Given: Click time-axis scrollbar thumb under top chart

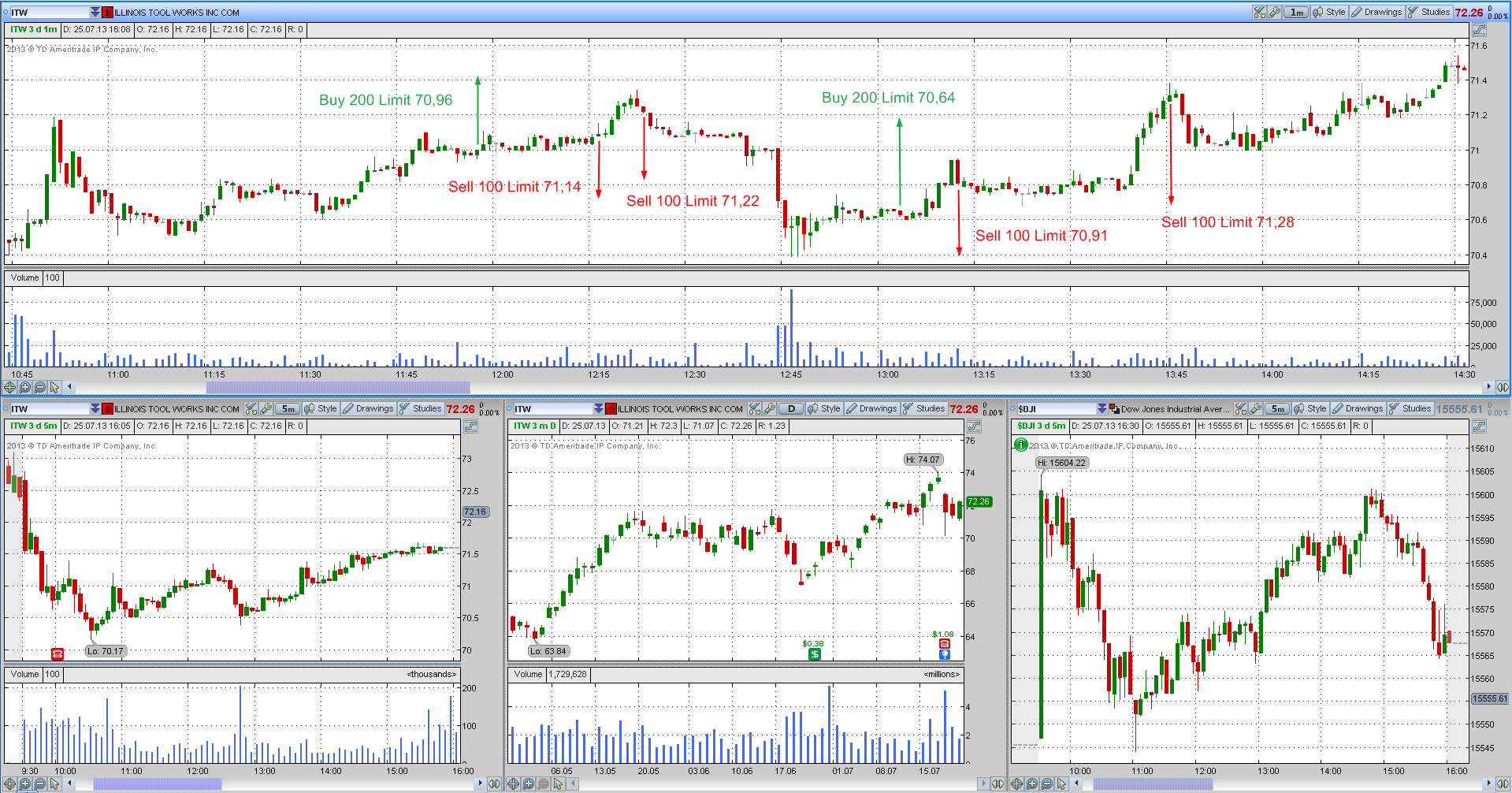Looking at the screenshot, I should coord(338,387).
